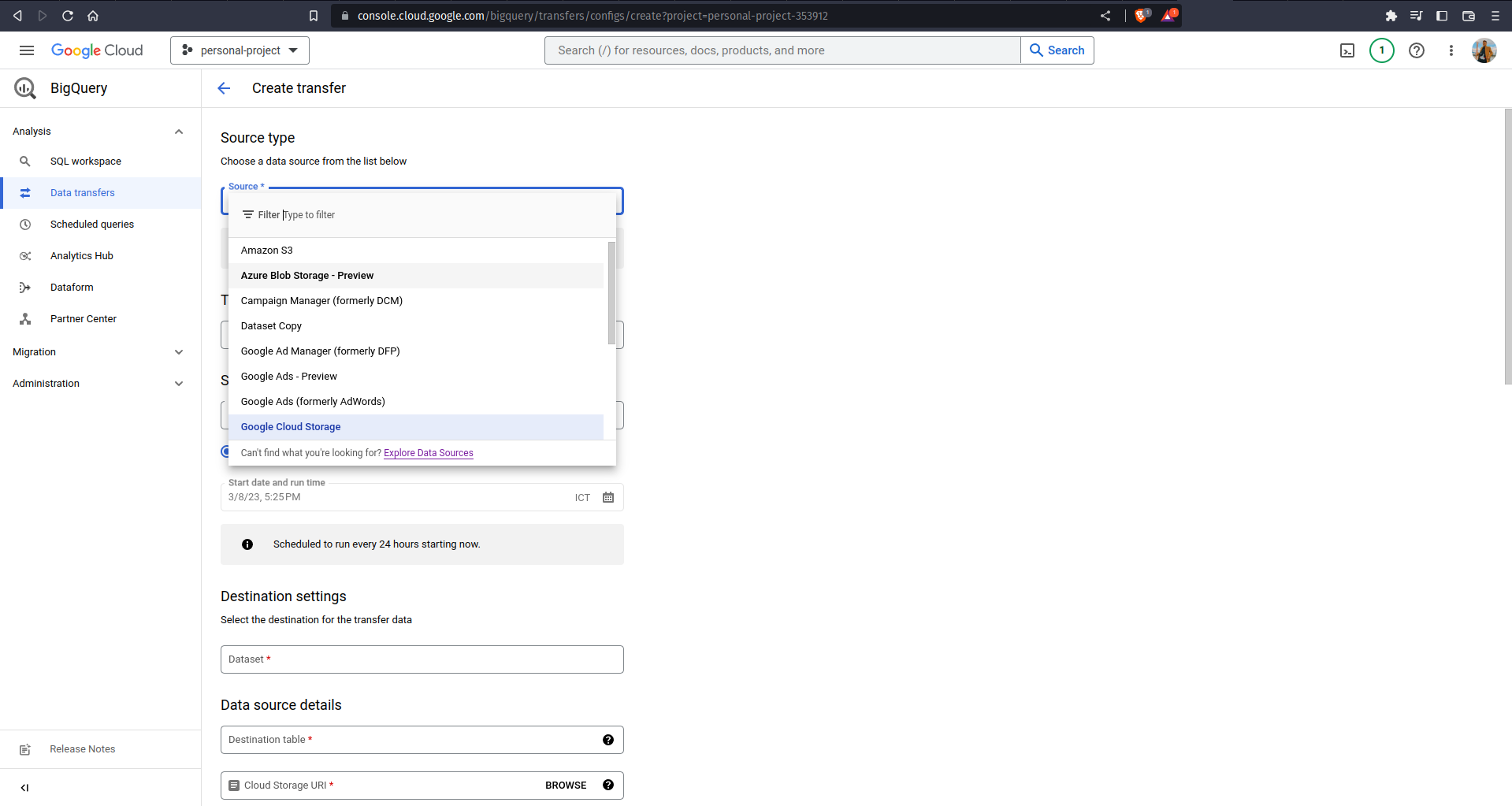Click the help question mark icon in header
The height and width of the screenshot is (806, 1512).
point(1417,50)
